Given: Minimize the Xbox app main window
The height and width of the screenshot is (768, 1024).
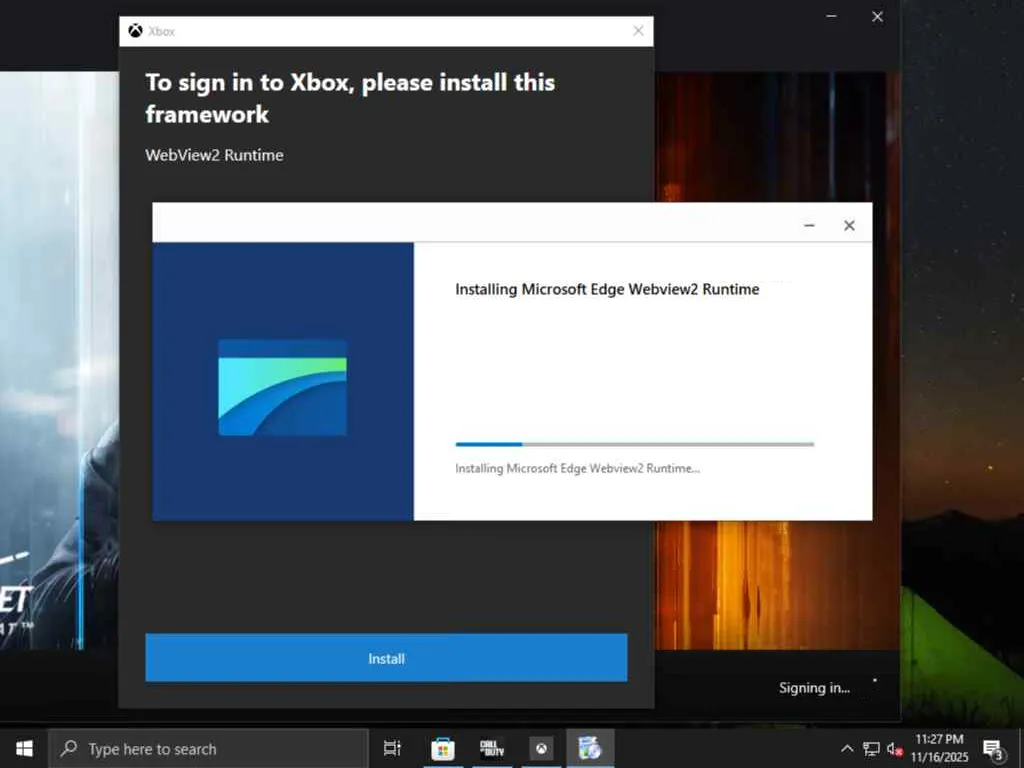Looking at the screenshot, I should click(x=831, y=16).
